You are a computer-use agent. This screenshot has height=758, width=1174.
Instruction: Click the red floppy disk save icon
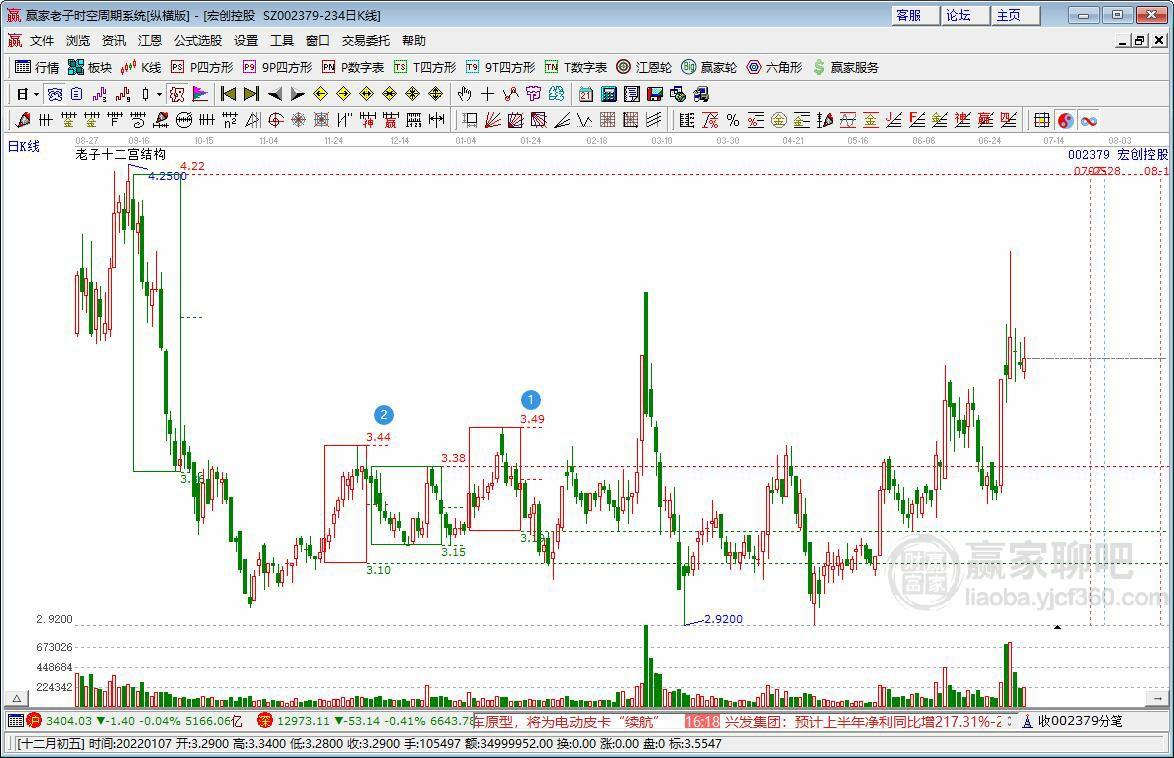pyautogui.click(x=655, y=94)
